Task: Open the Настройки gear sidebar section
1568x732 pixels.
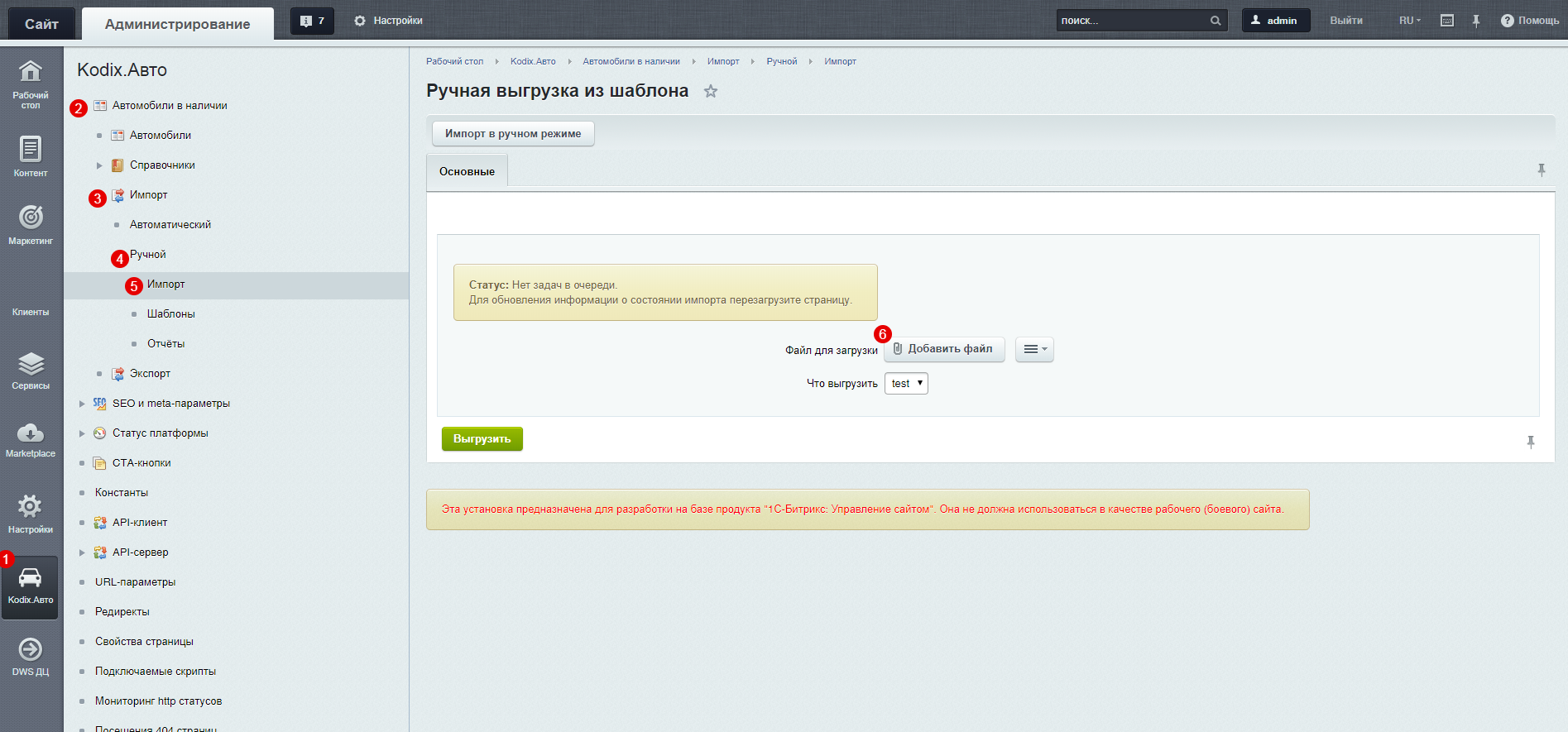Action: pos(31,513)
